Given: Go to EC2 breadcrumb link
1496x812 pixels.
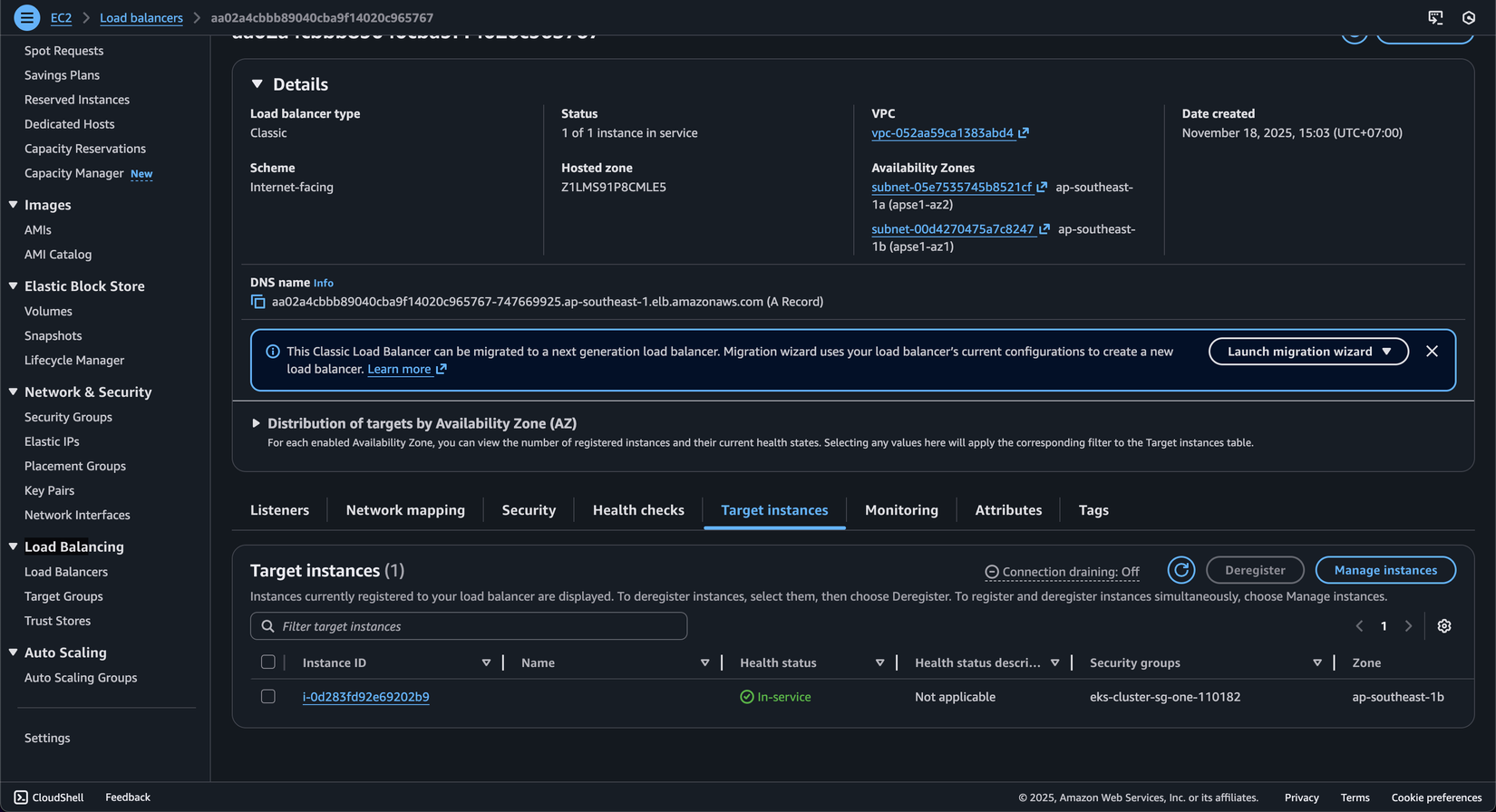Looking at the screenshot, I should (61, 17).
